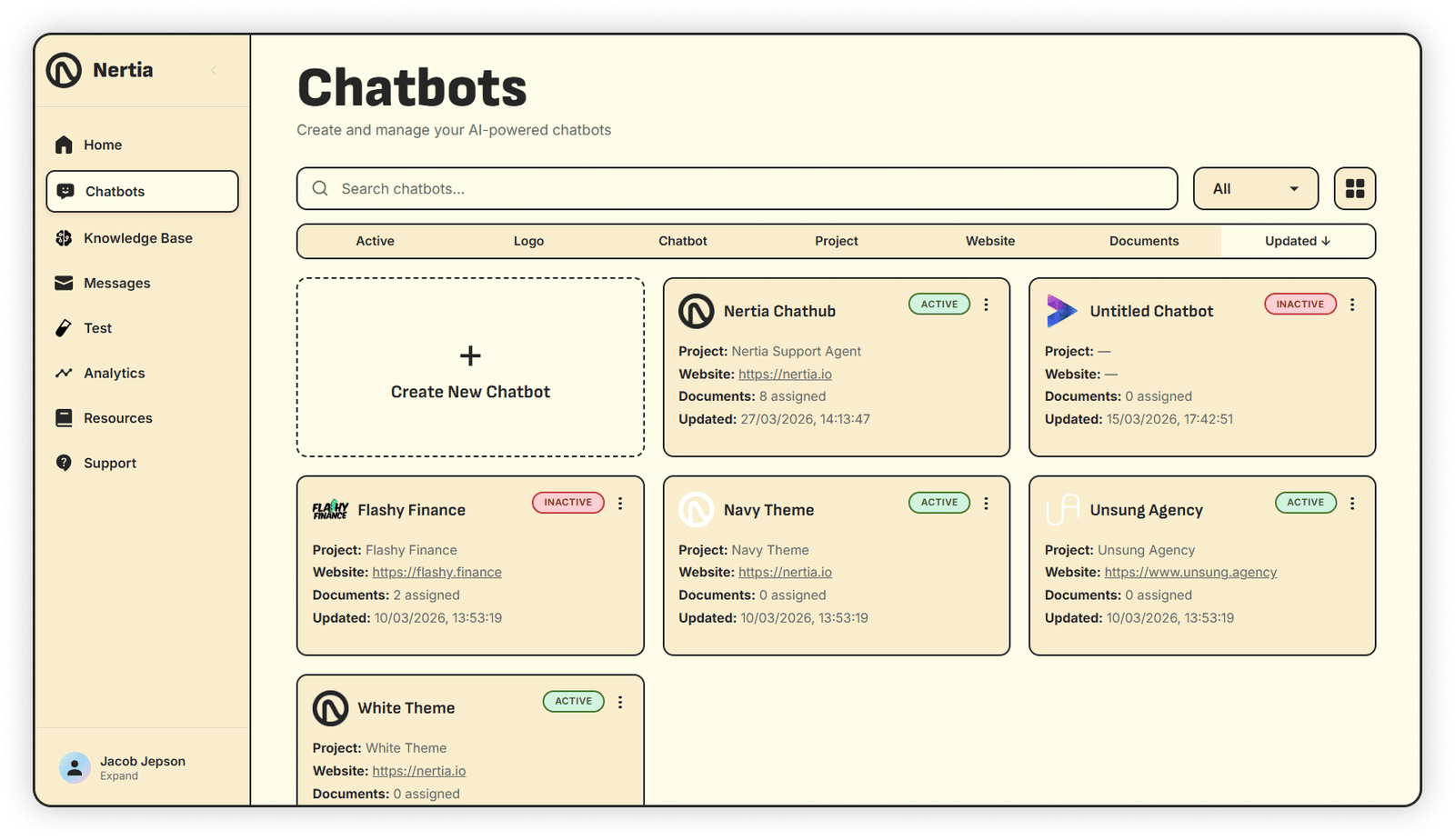
Task: Toggle the Nertia Chathub ACTIVE status badge
Action: pyautogui.click(x=938, y=305)
